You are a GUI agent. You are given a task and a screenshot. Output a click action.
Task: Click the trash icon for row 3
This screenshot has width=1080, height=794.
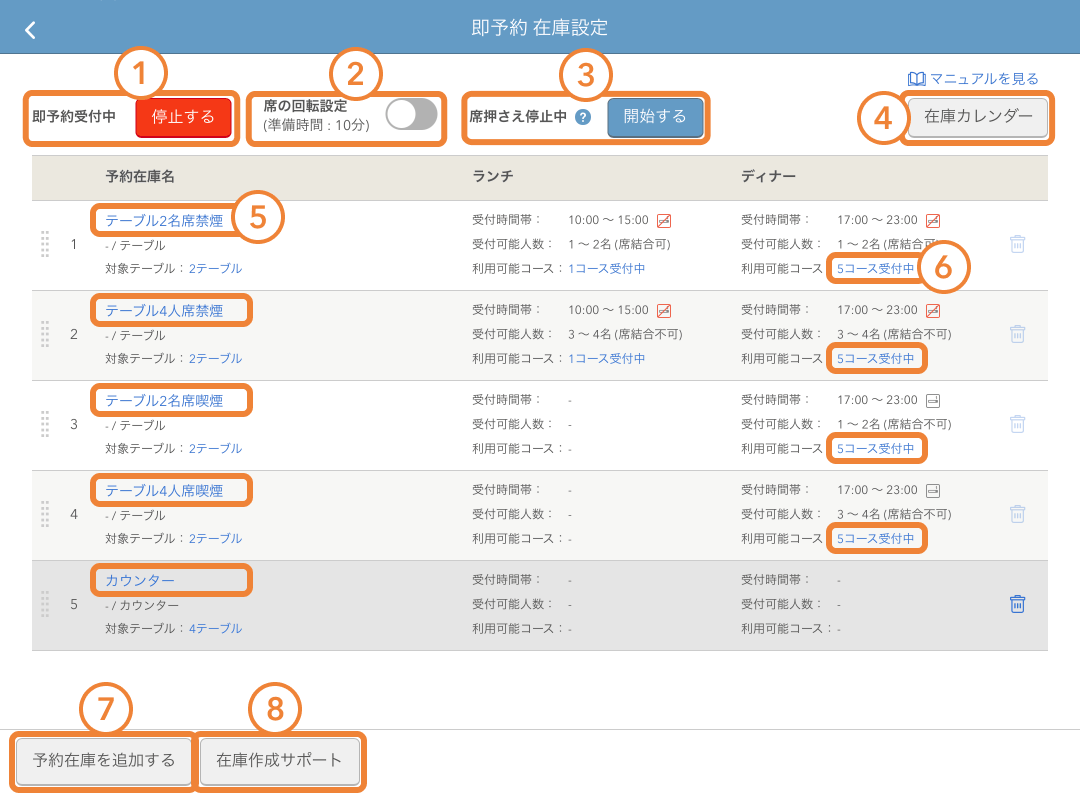(x=1017, y=424)
